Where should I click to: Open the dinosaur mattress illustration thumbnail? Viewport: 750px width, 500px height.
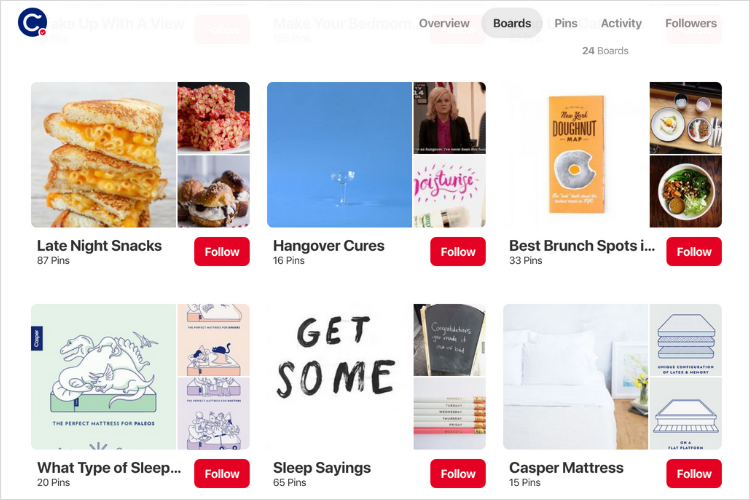103,377
